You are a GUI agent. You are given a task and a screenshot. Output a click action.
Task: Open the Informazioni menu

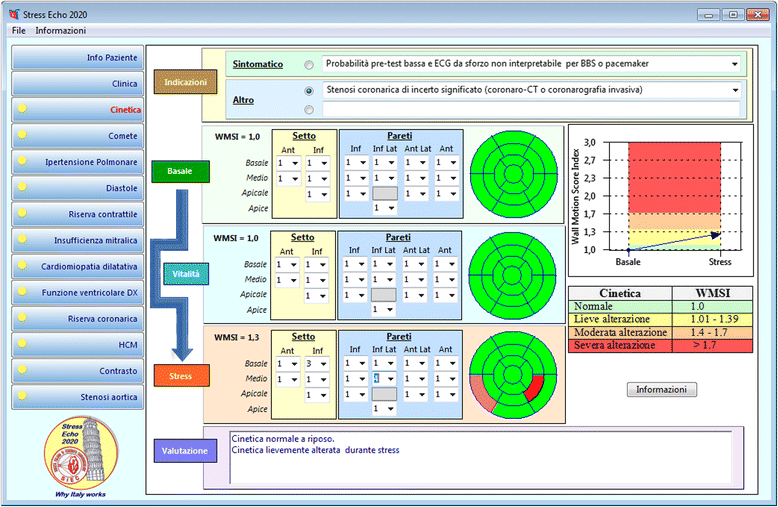coord(61,31)
